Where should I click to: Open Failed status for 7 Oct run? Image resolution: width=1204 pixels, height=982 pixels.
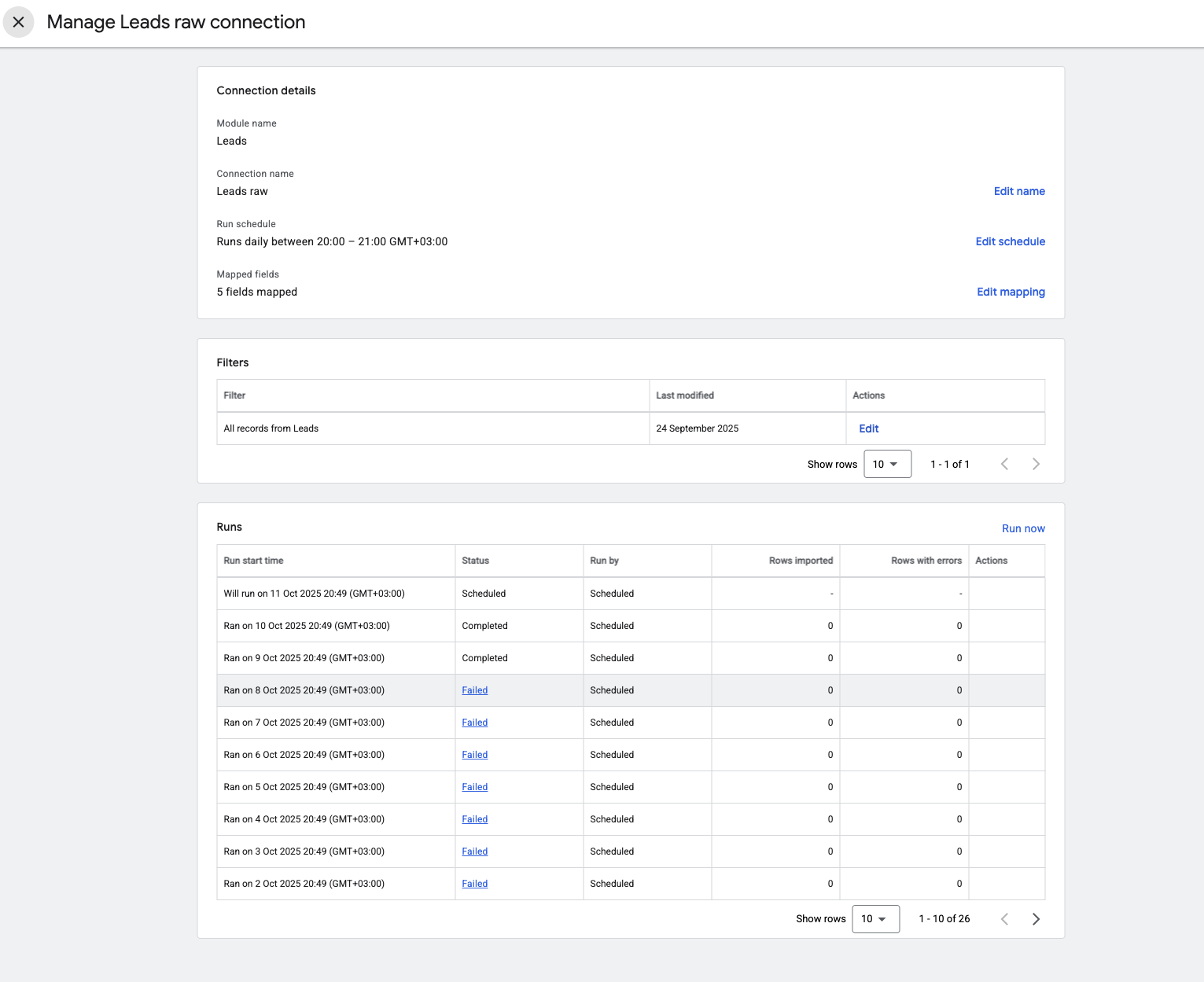pos(474,723)
